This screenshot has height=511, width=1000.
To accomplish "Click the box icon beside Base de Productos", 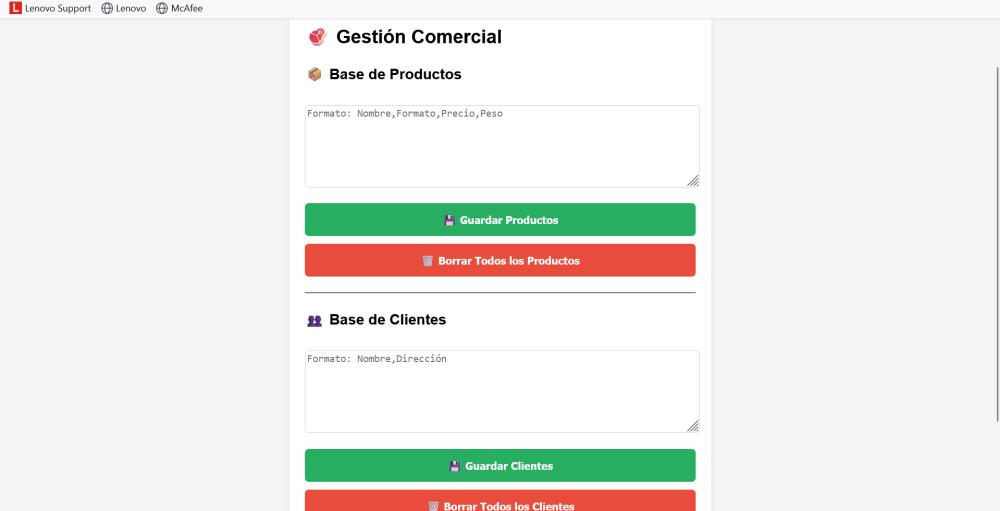I will [314, 75].
